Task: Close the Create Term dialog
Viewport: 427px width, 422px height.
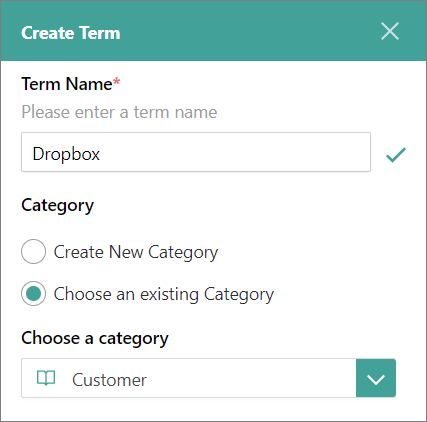Action: 390,32
